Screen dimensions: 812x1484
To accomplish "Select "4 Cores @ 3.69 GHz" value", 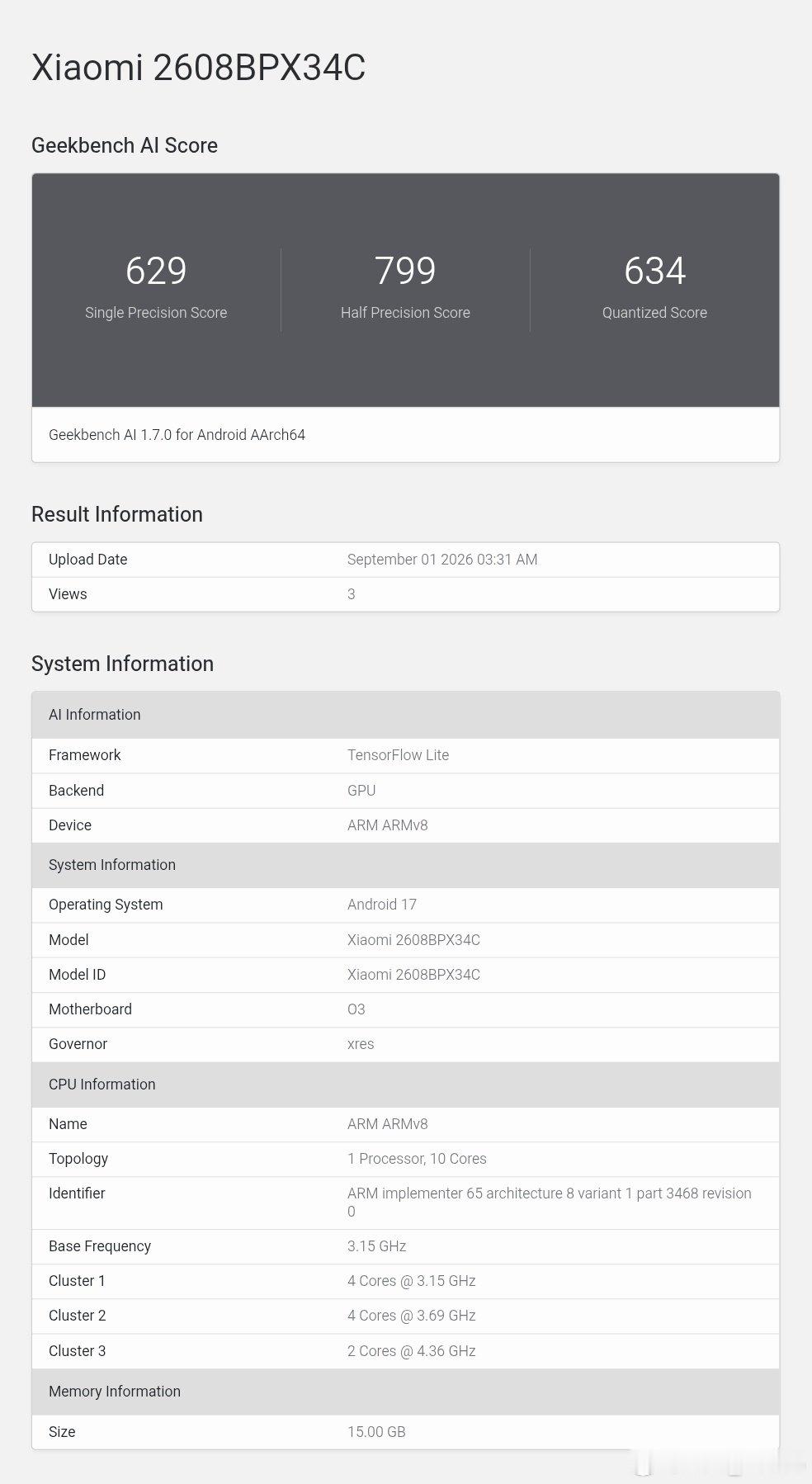I will [x=412, y=1316].
